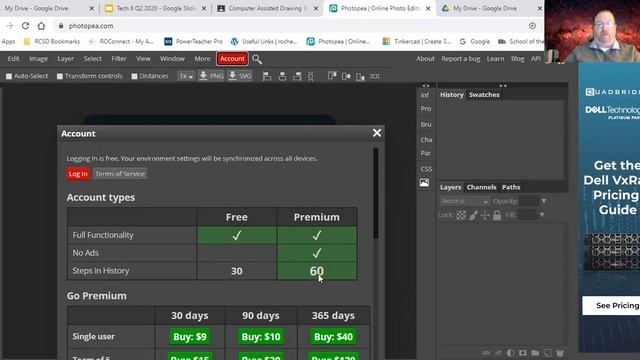Download the image as PNG

(211, 76)
